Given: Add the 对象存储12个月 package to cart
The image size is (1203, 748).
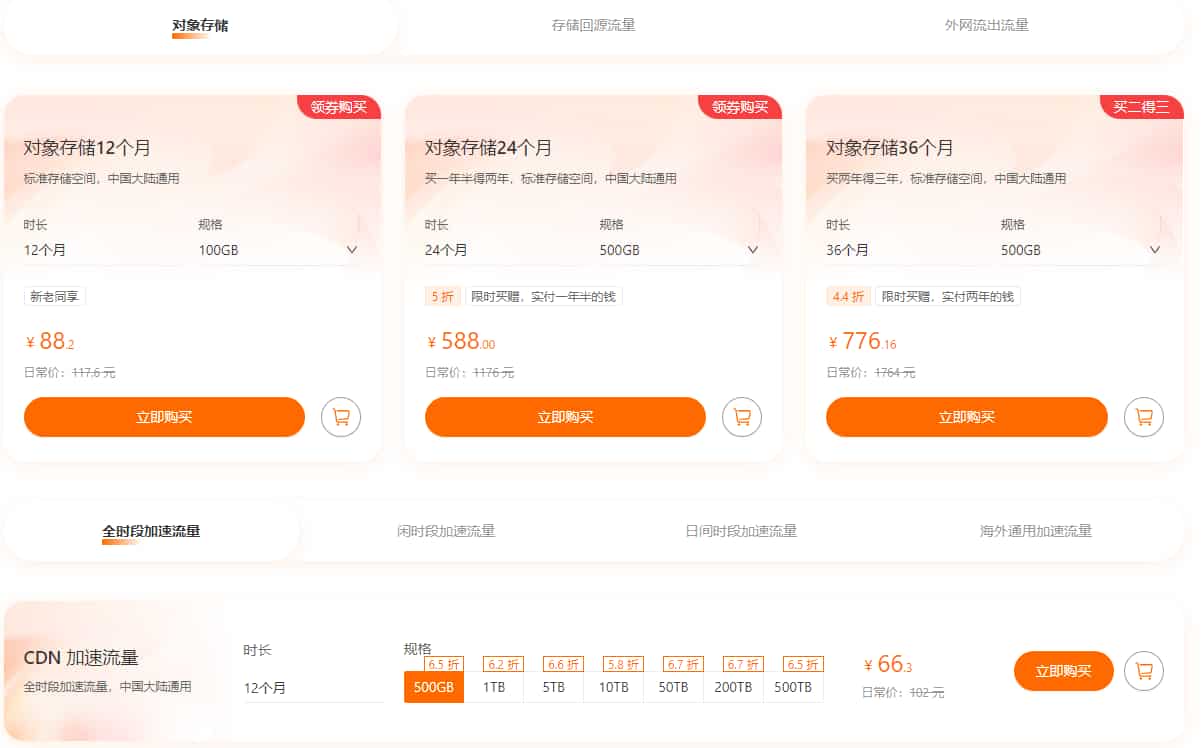Looking at the screenshot, I should 340,417.
